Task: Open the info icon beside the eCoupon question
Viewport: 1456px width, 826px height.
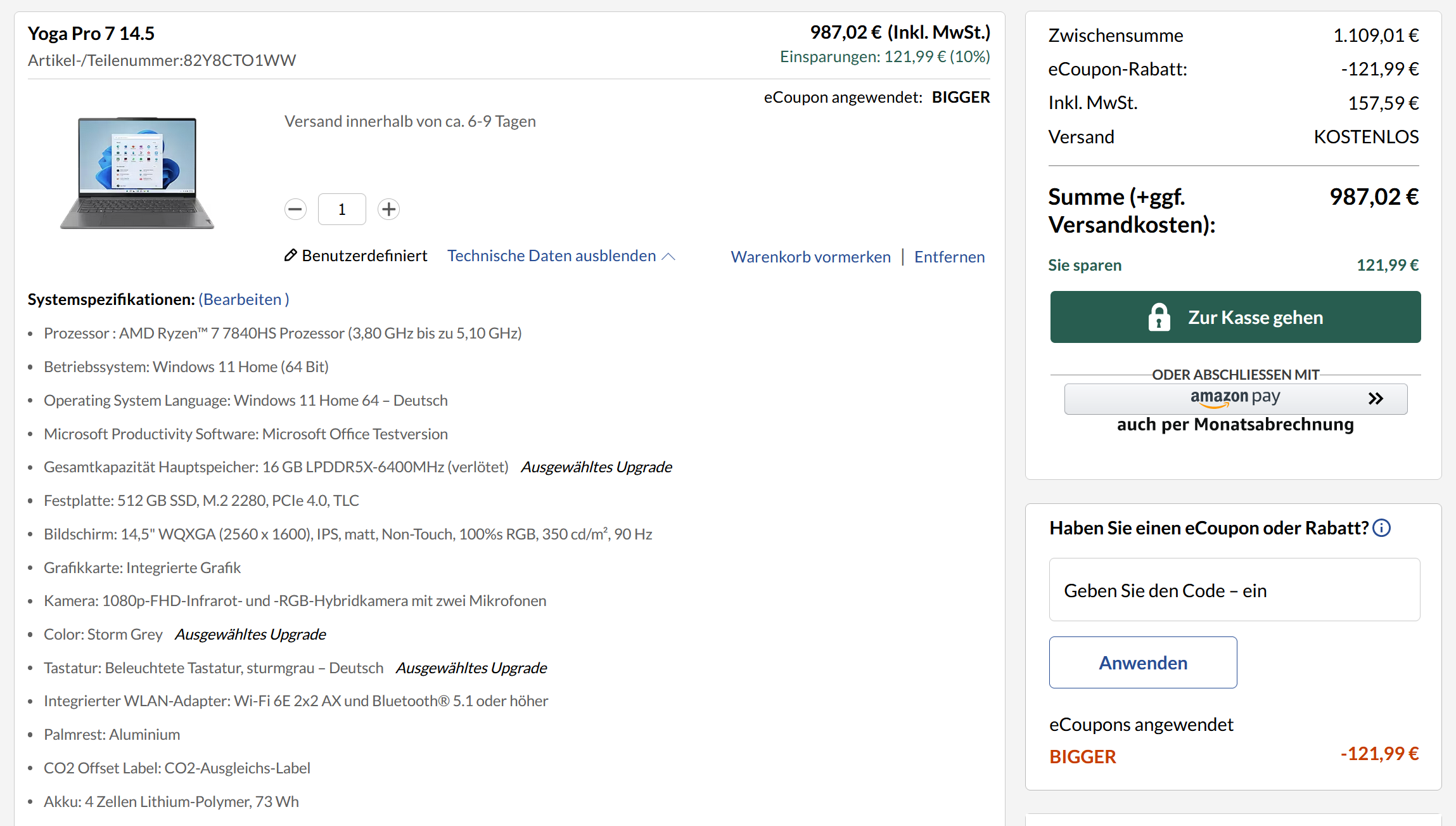Action: pyautogui.click(x=1383, y=527)
